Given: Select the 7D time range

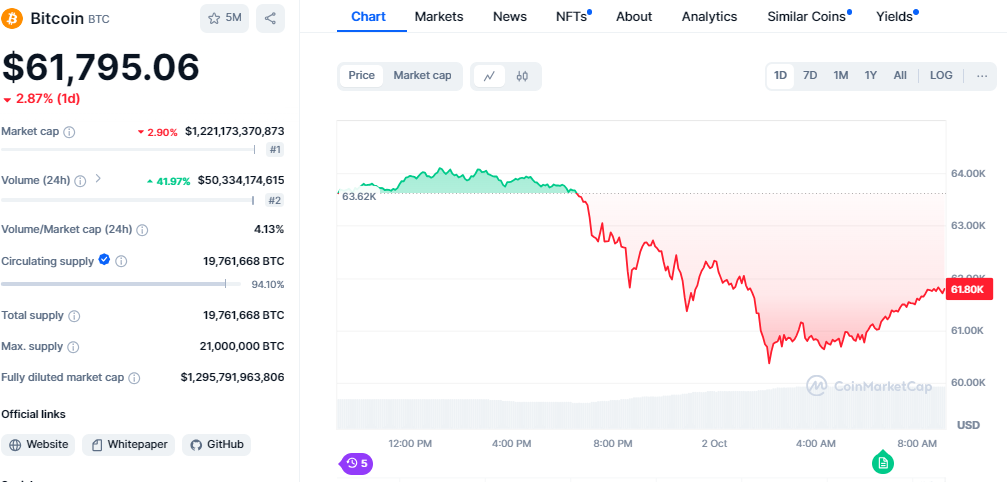Looking at the screenshot, I should click(x=810, y=76).
